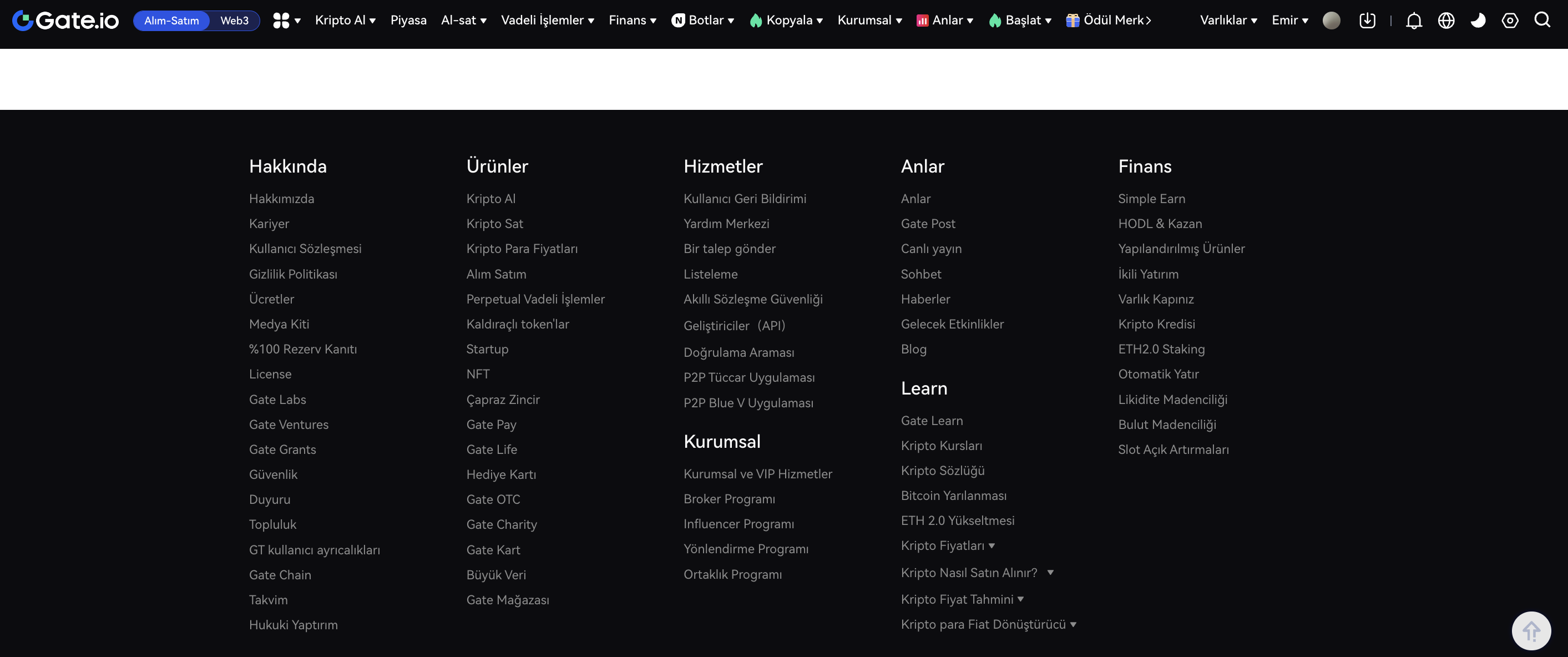Screen dimensions: 1568x657
Task: Click the download app icon
Action: [x=1367, y=20]
